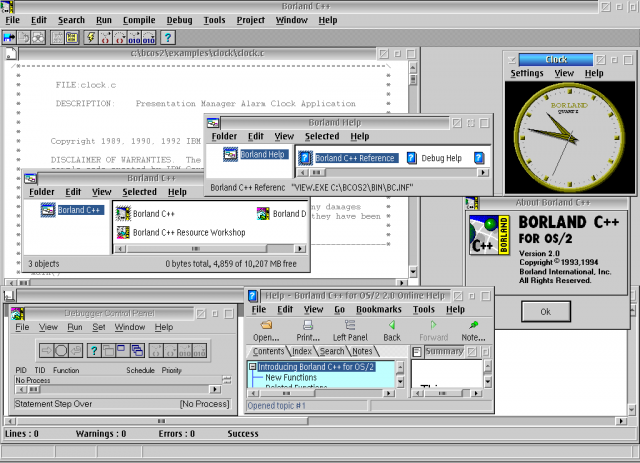Collapse the Introducing Borland C++ for OS/2 topic

pyautogui.click(x=253, y=367)
